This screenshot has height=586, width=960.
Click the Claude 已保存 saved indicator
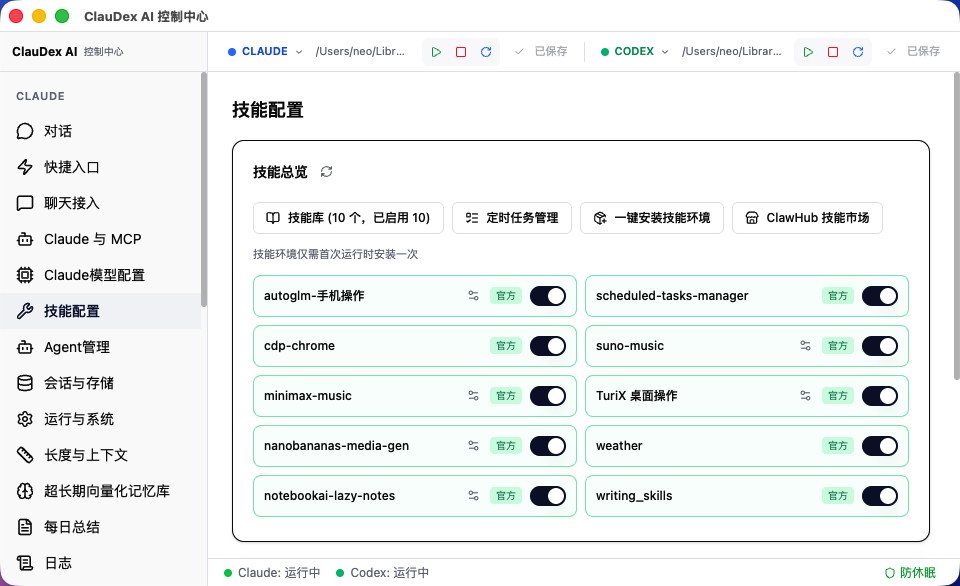pos(541,51)
